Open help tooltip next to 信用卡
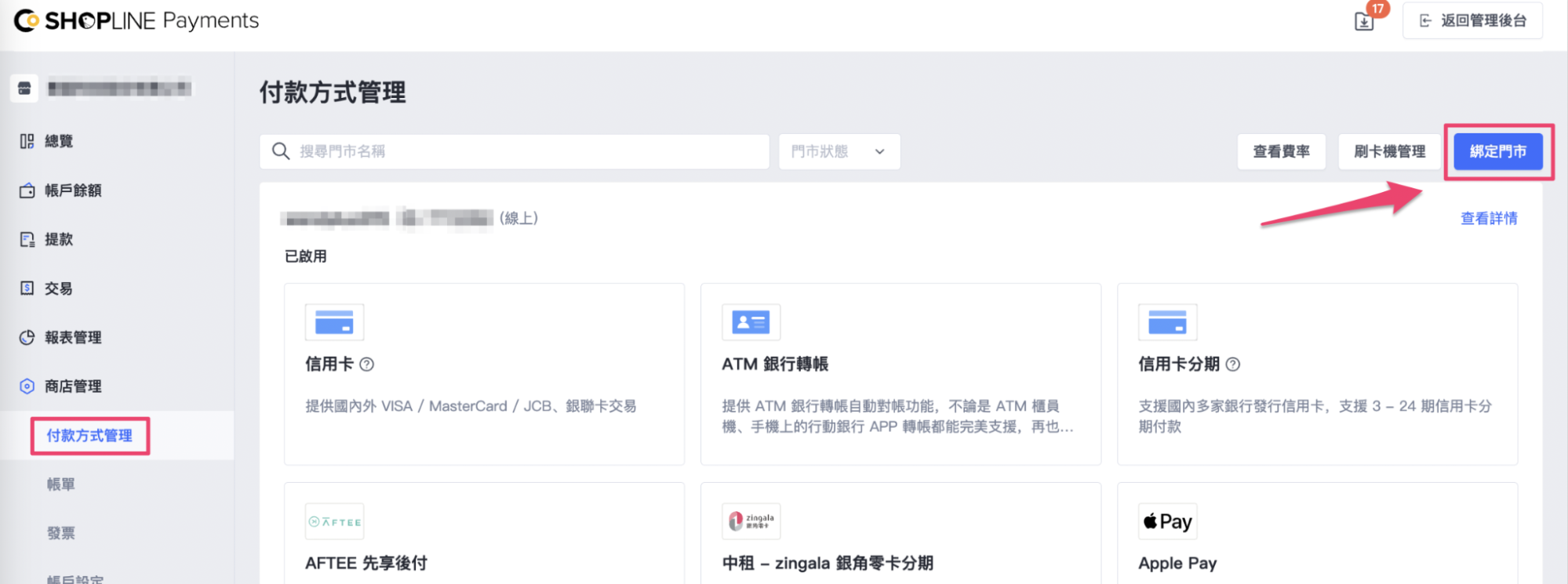Image resolution: width=1568 pixels, height=584 pixels. pos(366,365)
